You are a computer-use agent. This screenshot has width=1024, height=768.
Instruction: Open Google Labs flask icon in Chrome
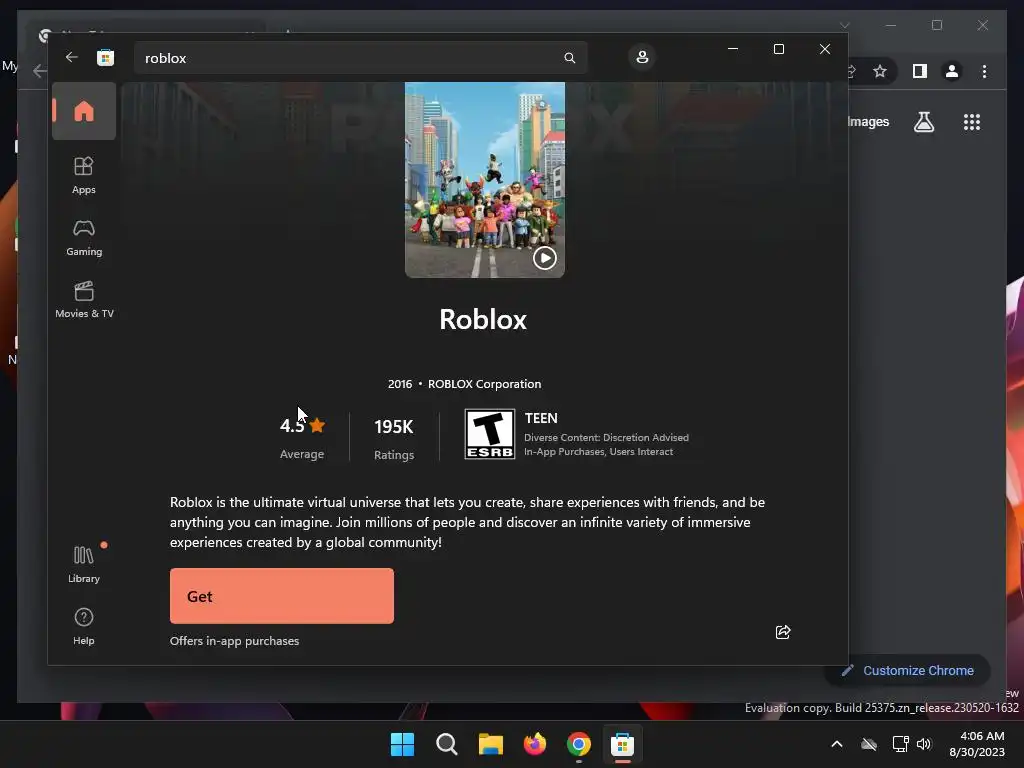[923, 122]
